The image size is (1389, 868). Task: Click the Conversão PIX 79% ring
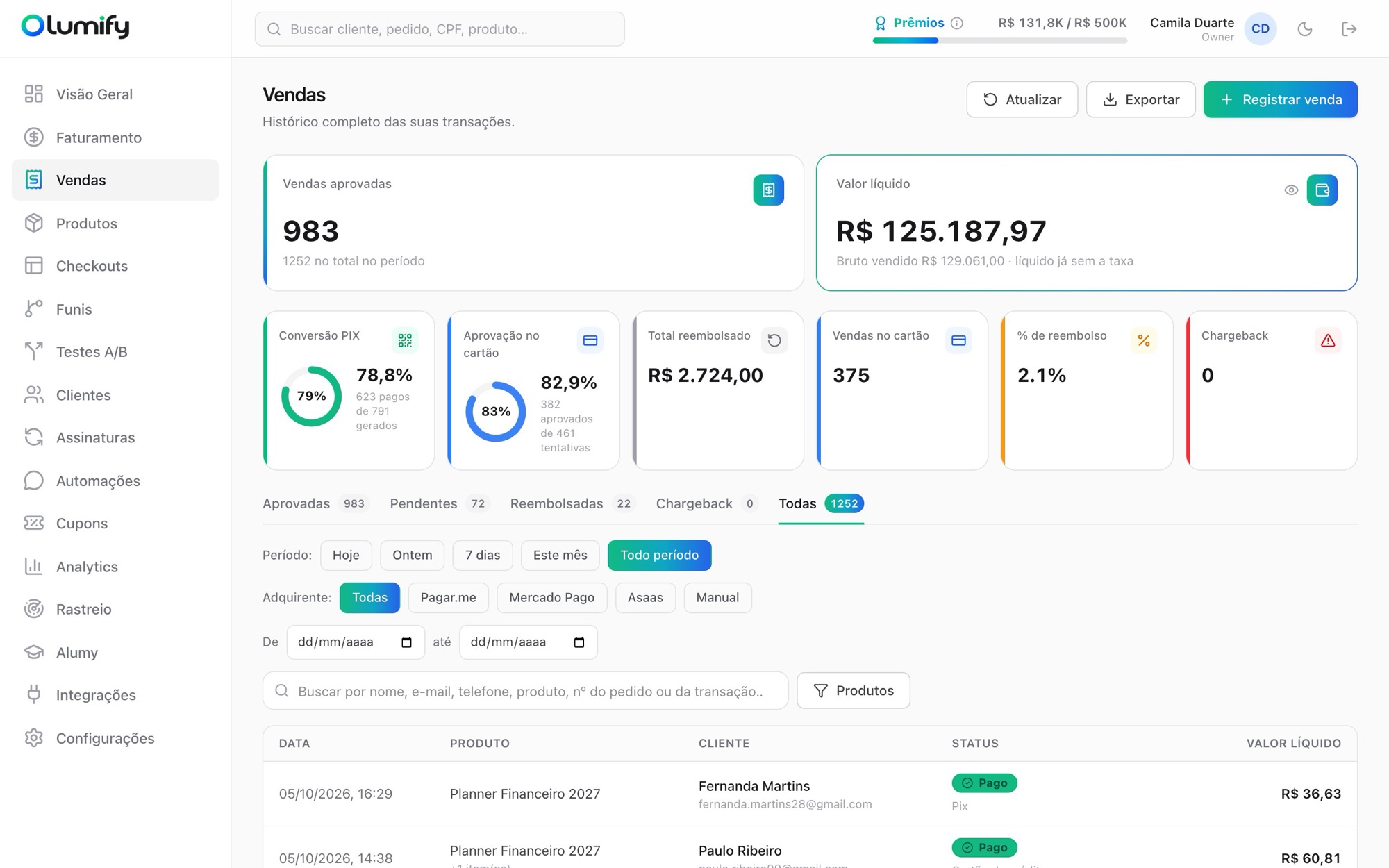pyautogui.click(x=311, y=396)
